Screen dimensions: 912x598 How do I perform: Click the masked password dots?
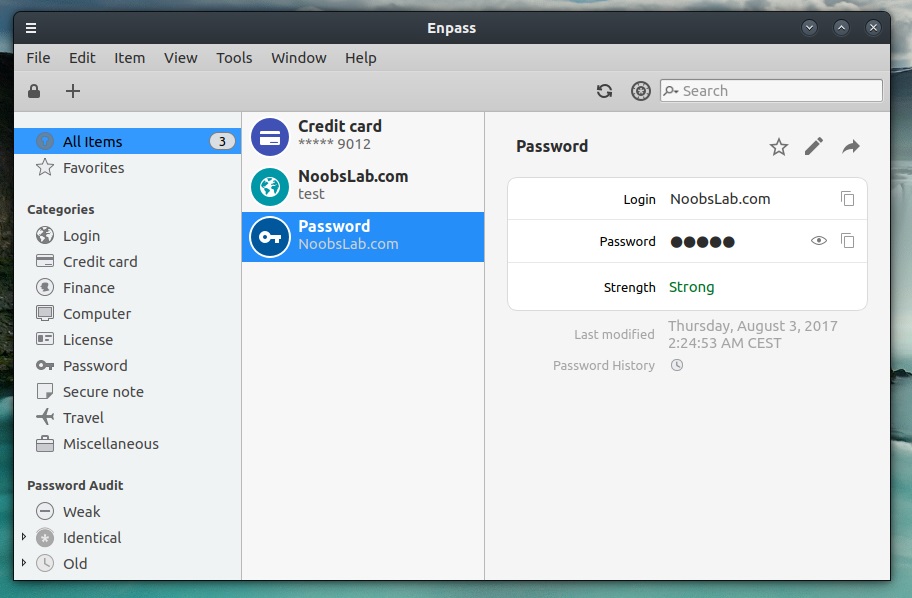tap(703, 242)
